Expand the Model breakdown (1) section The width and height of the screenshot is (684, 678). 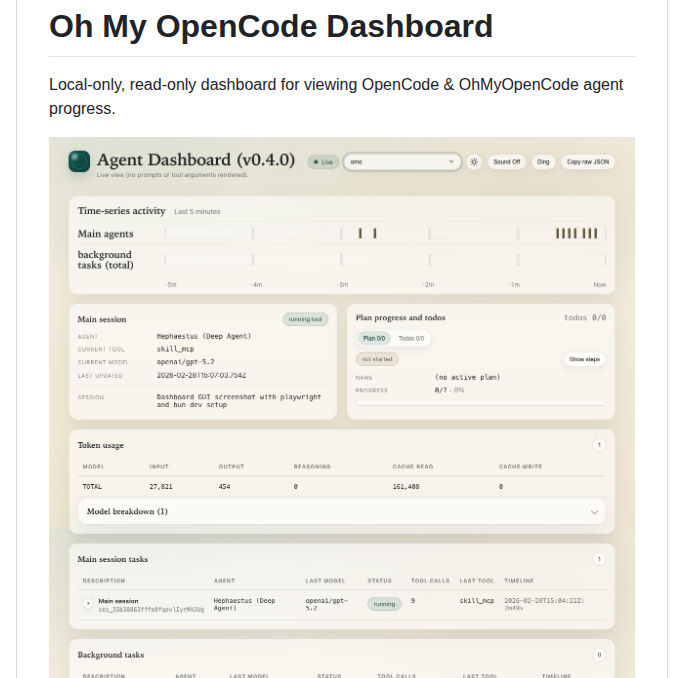coord(342,511)
